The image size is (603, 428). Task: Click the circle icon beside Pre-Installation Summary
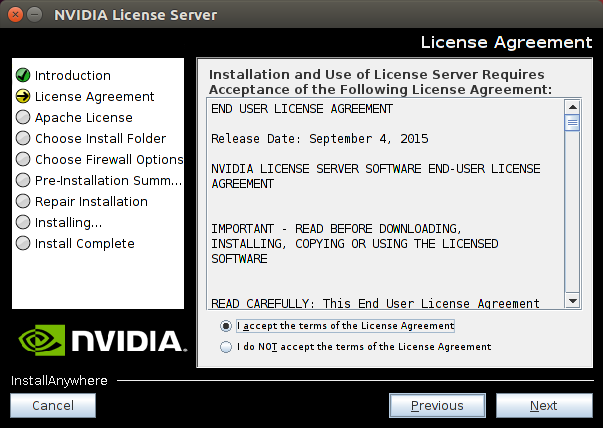(22, 181)
